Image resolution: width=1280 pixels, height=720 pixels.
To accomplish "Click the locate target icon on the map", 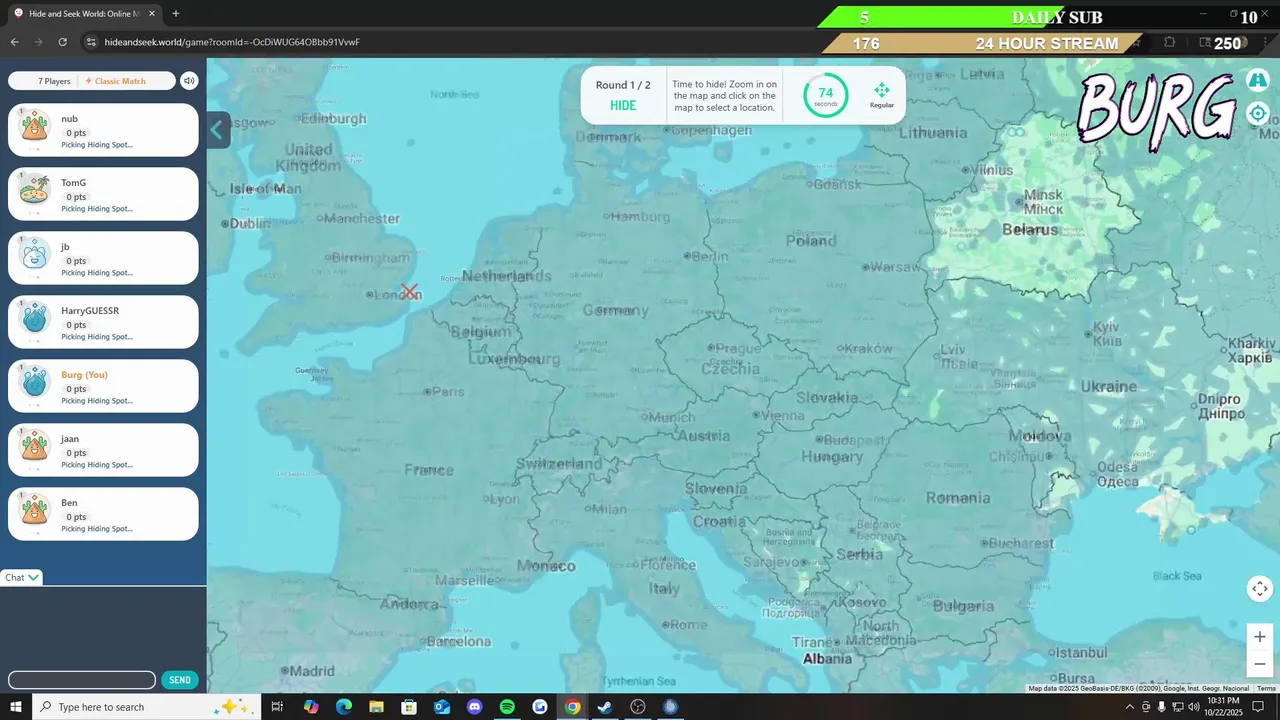I will pos(1257,113).
